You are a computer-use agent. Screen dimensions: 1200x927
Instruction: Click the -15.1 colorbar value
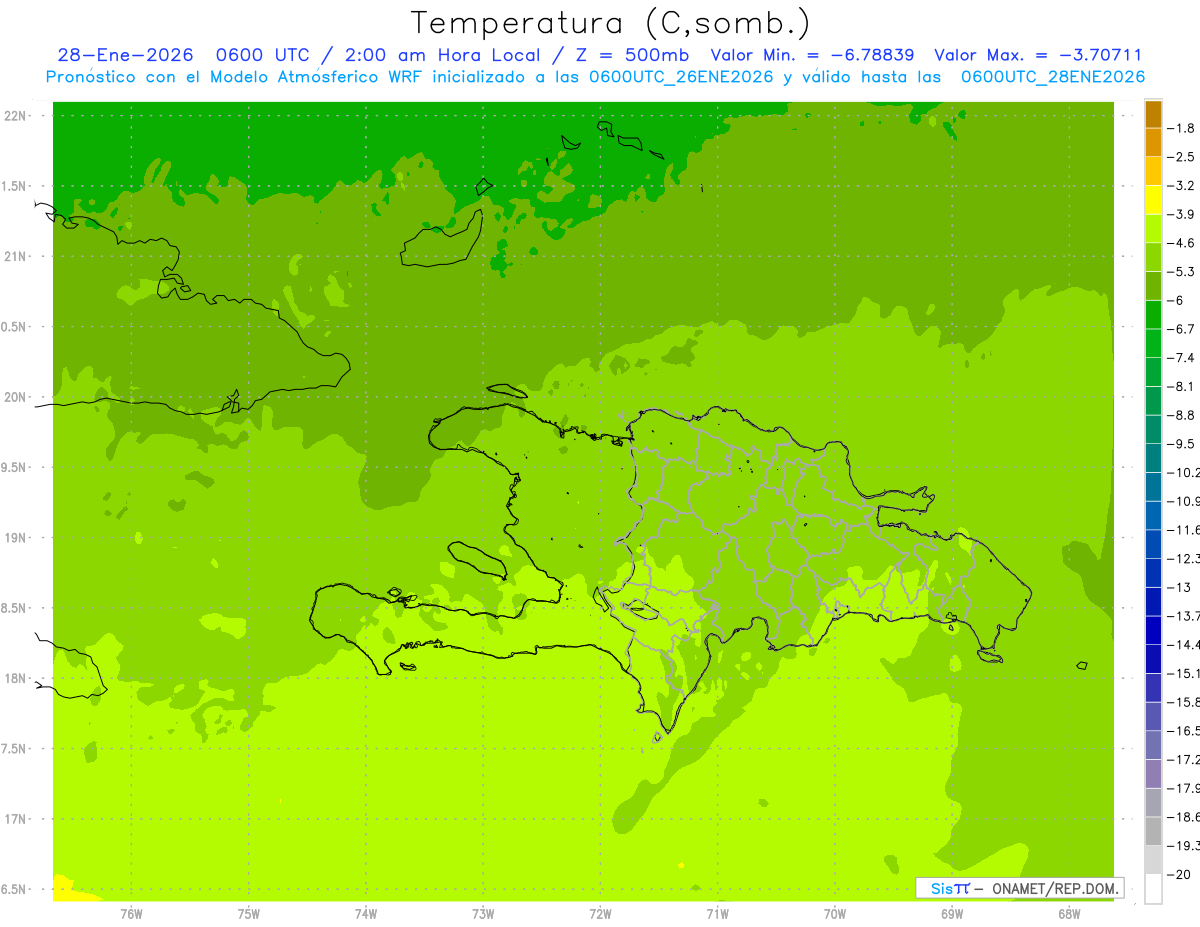pos(1184,673)
